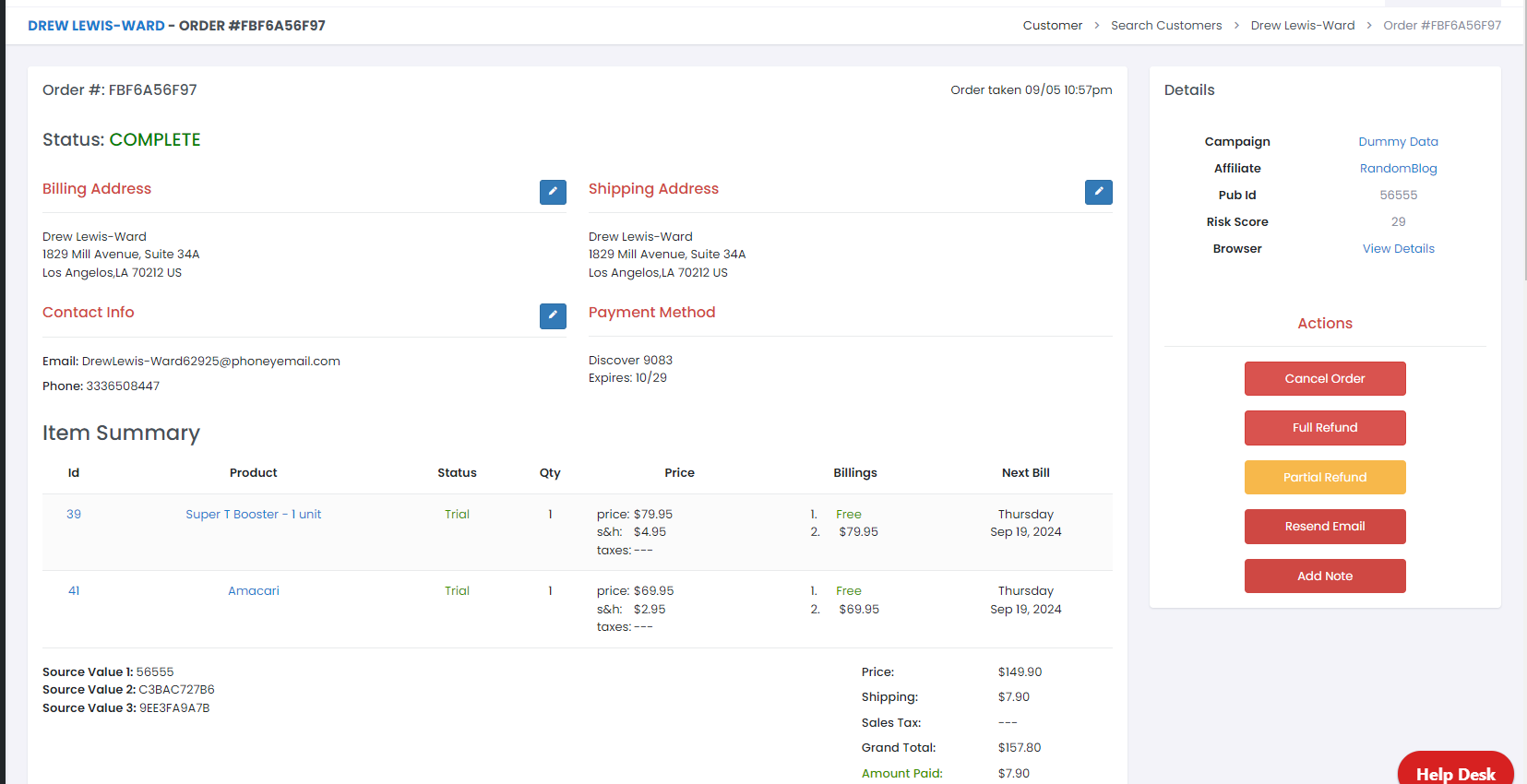Open the Amacari product link
This screenshot has height=784, width=1527.
253,591
